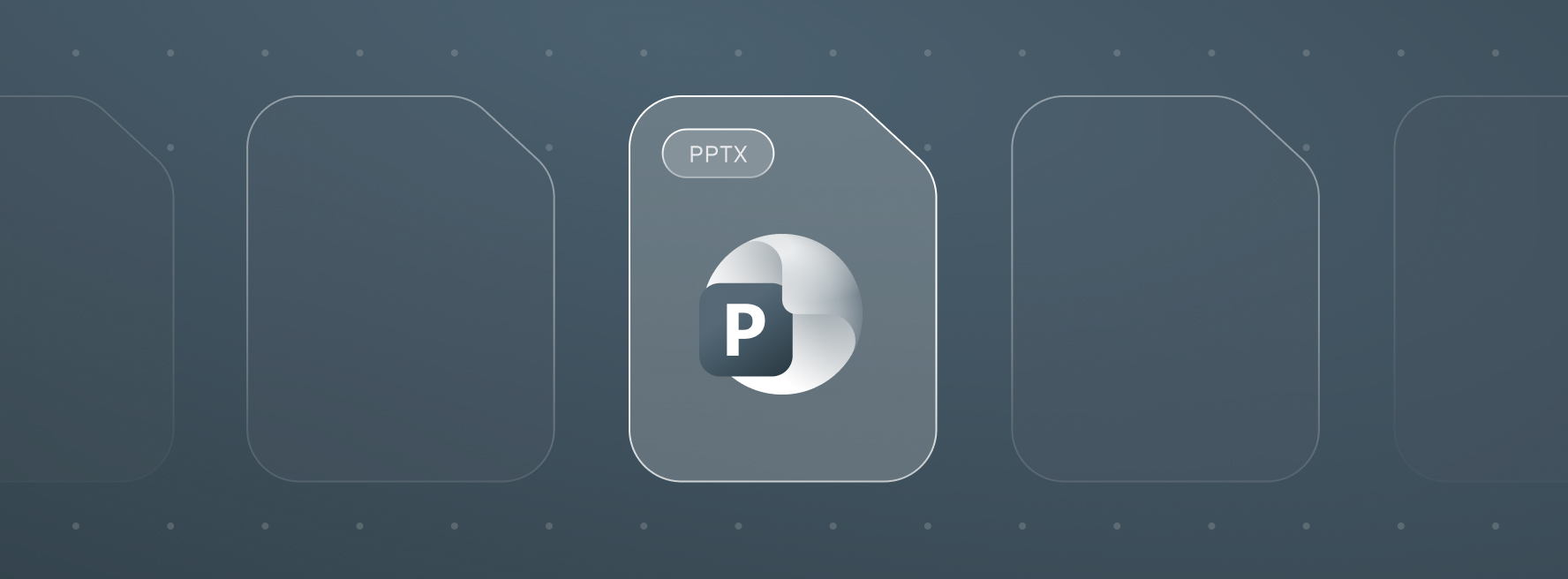Click the cut corner of the right empty card
Screen dimensions: 1568x579
point(1283,132)
